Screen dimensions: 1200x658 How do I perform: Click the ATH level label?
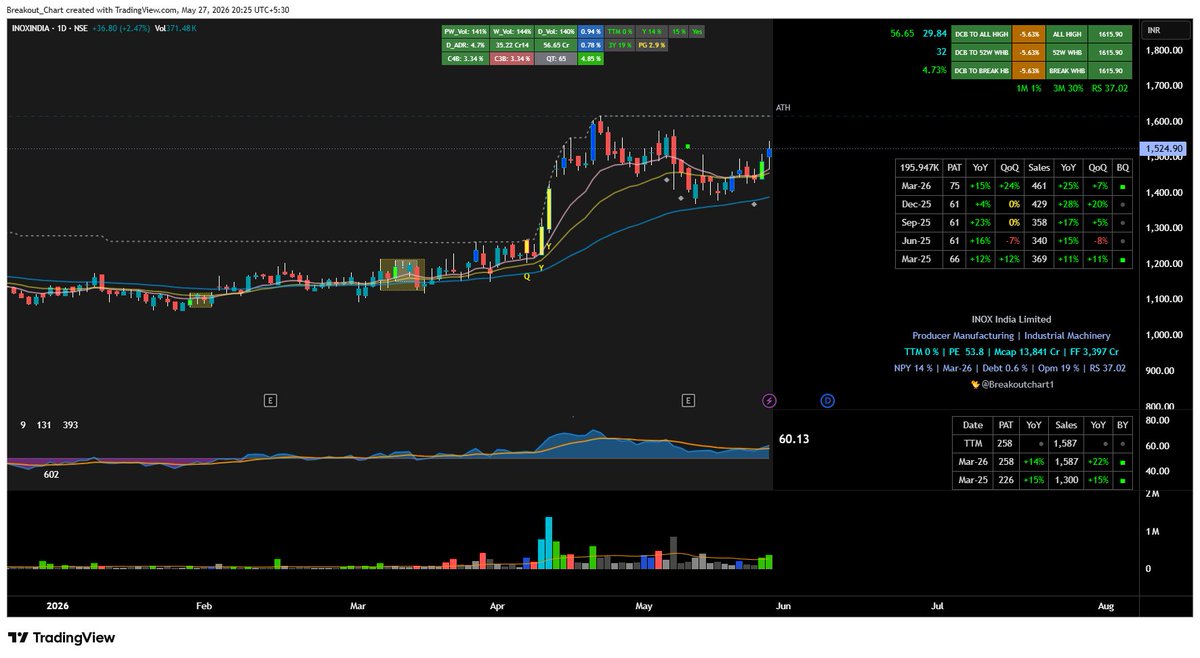[x=783, y=107]
